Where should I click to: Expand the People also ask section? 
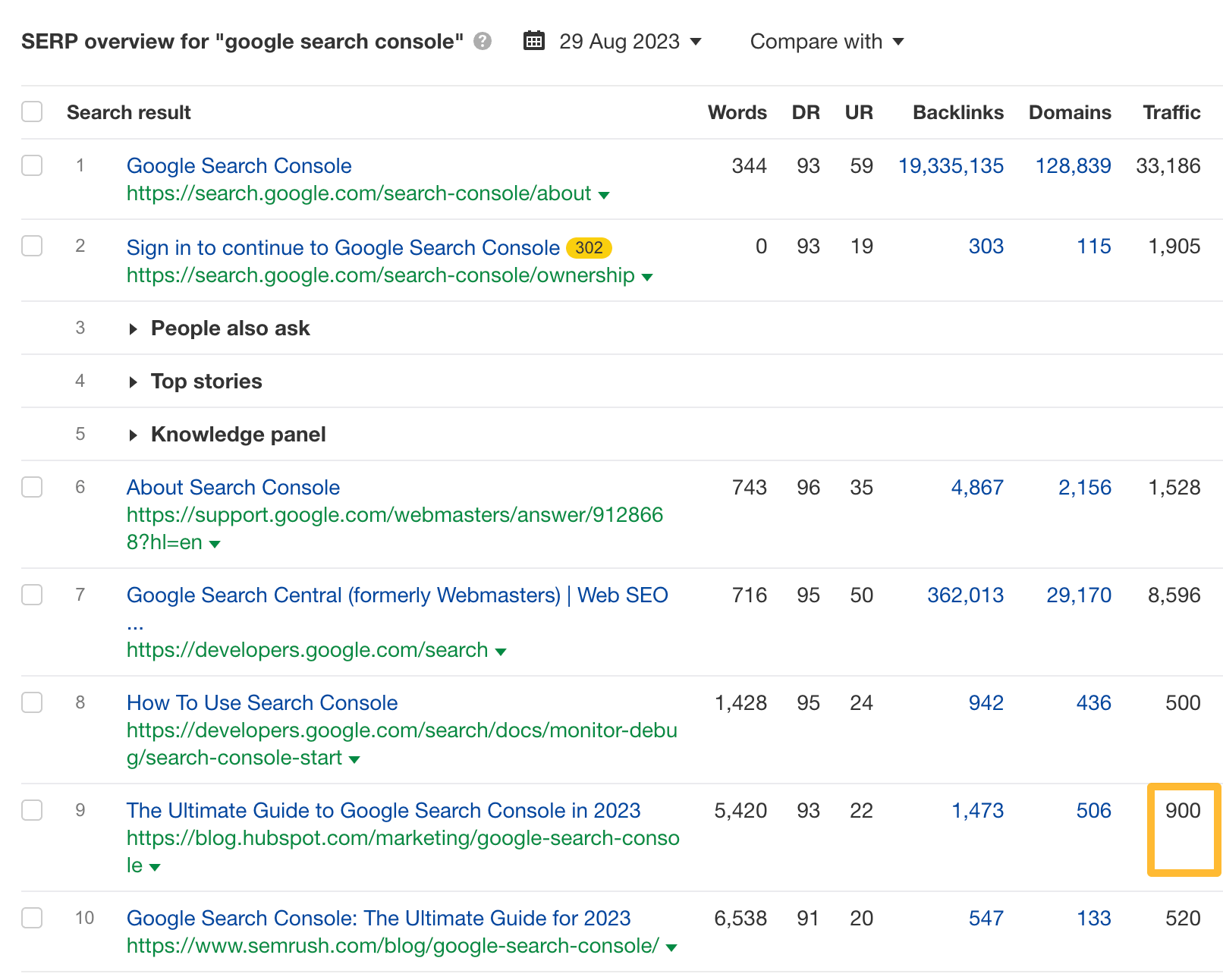(134, 328)
